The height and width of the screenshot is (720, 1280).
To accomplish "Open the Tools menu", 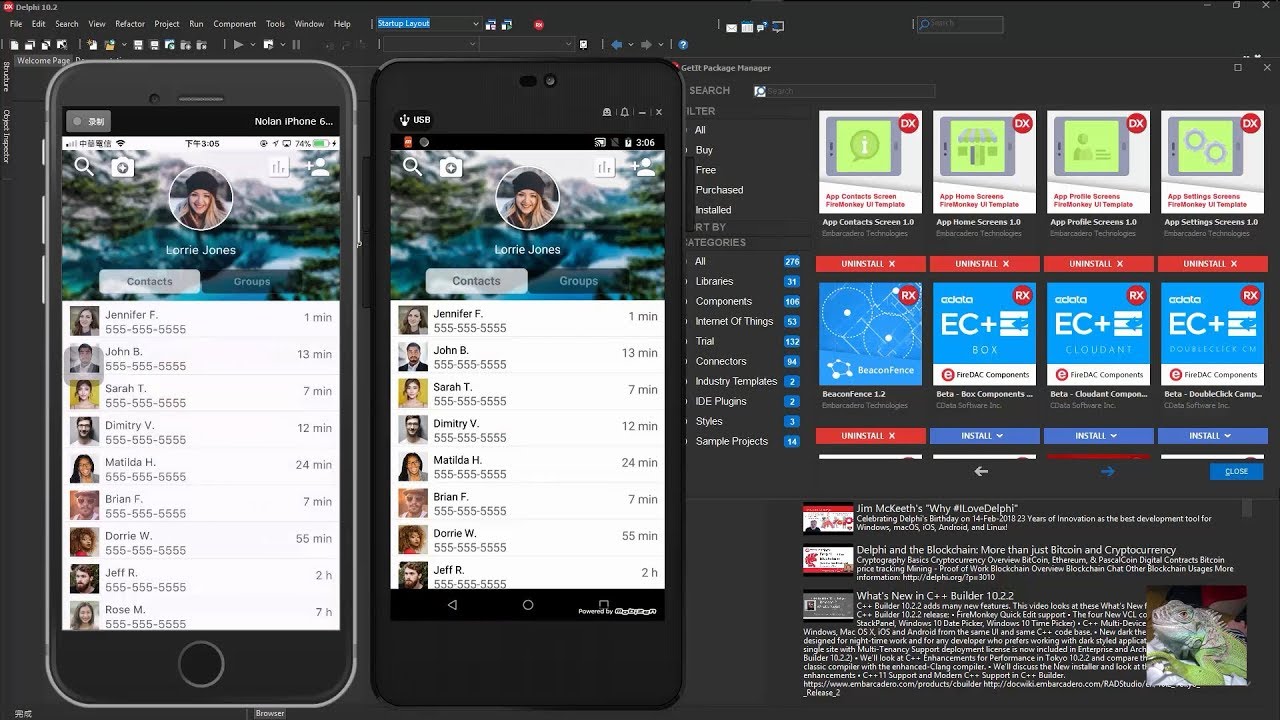I will (275, 24).
